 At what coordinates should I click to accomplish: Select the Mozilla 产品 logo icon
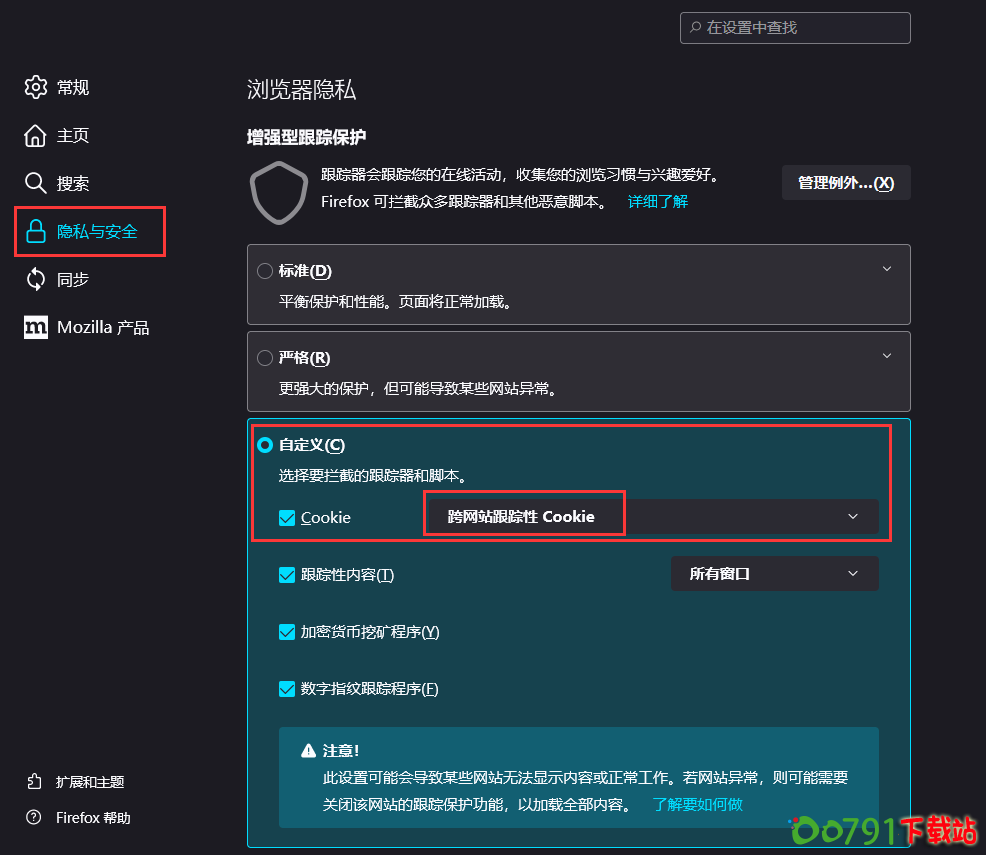[36, 327]
